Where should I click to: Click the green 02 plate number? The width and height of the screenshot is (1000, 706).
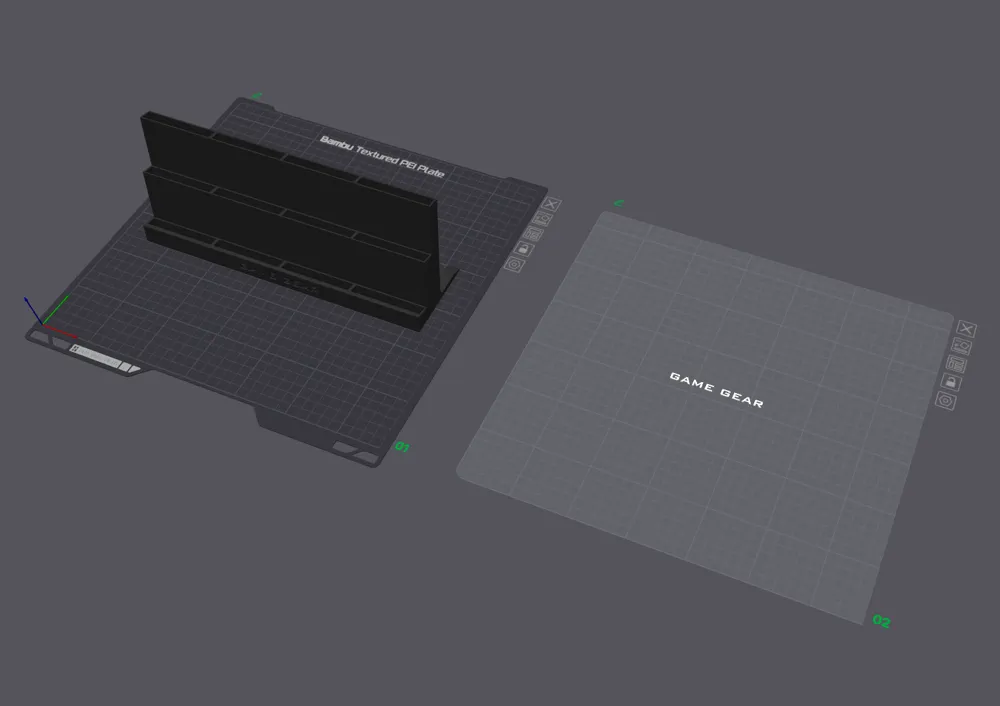tap(881, 621)
